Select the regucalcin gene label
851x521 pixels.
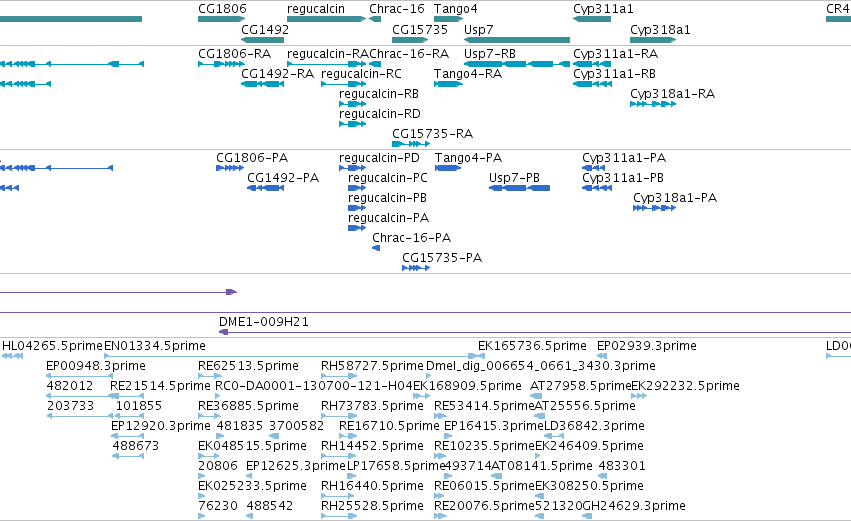click(316, 9)
